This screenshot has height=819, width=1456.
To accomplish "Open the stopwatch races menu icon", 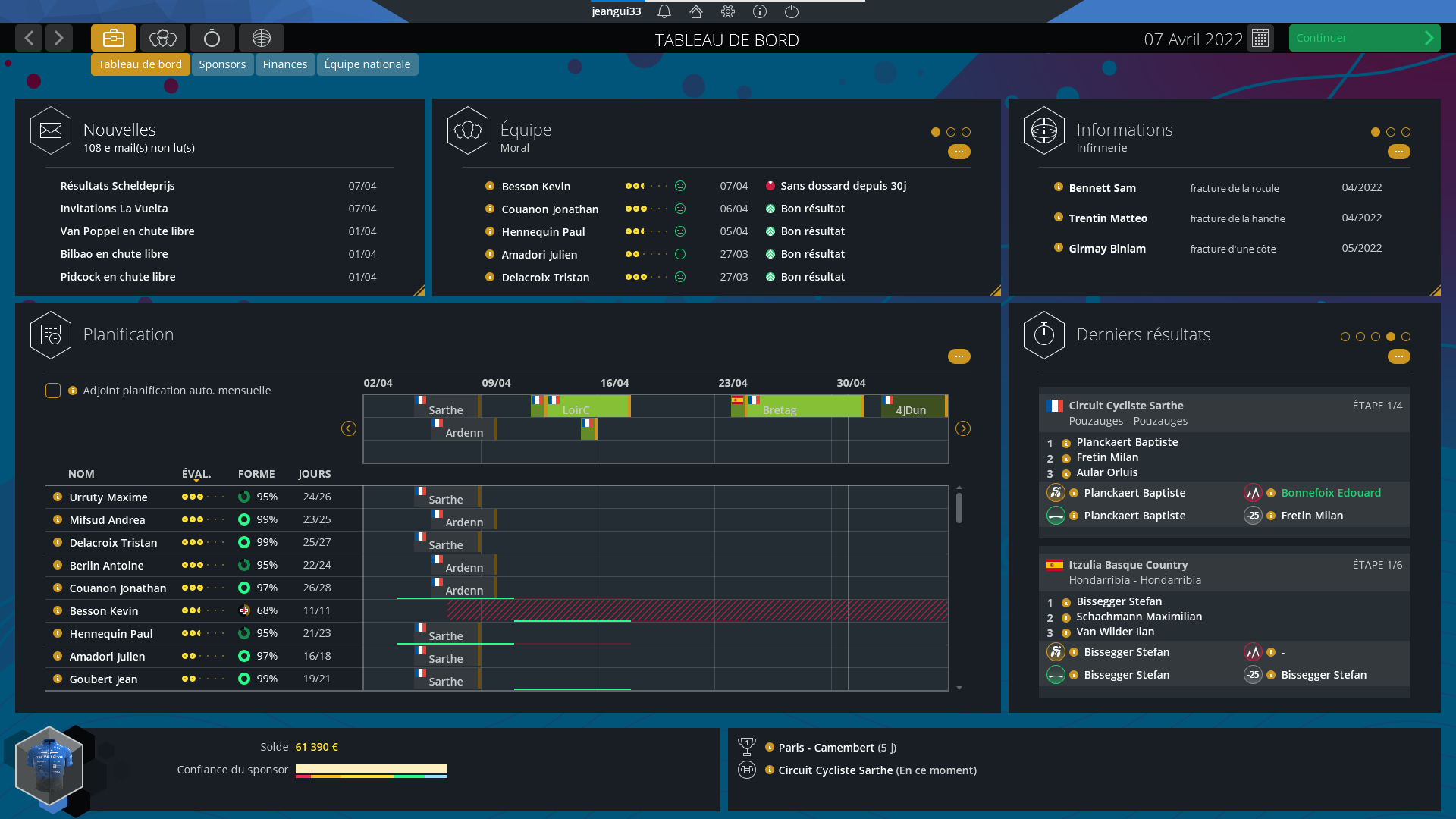I will coord(212,38).
